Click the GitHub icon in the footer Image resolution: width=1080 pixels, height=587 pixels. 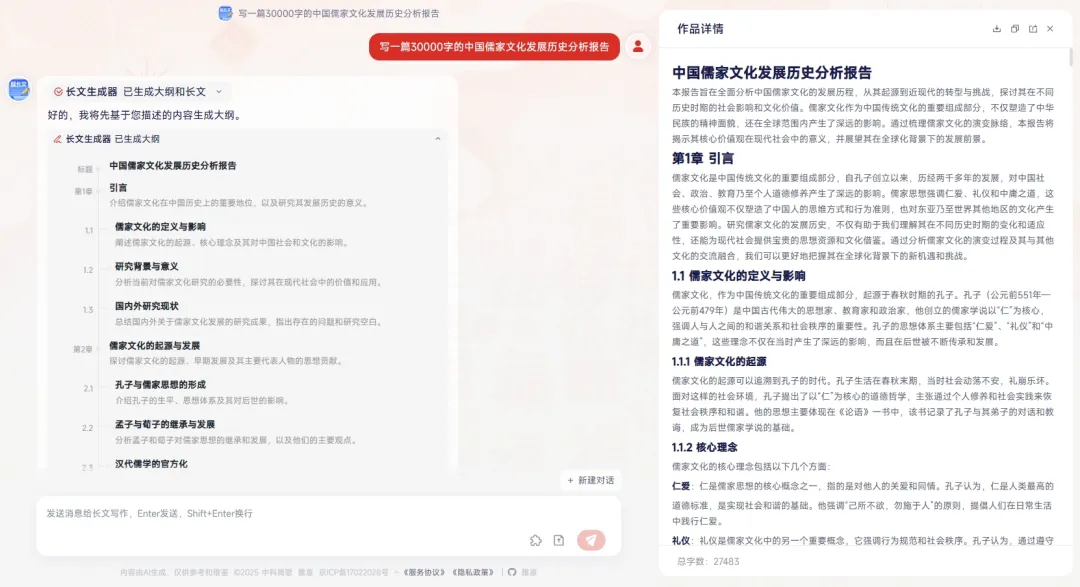coord(512,572)
